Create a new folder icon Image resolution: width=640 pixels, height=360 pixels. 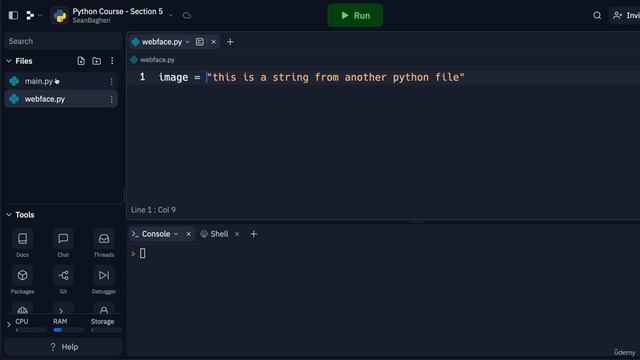point(96,61)
